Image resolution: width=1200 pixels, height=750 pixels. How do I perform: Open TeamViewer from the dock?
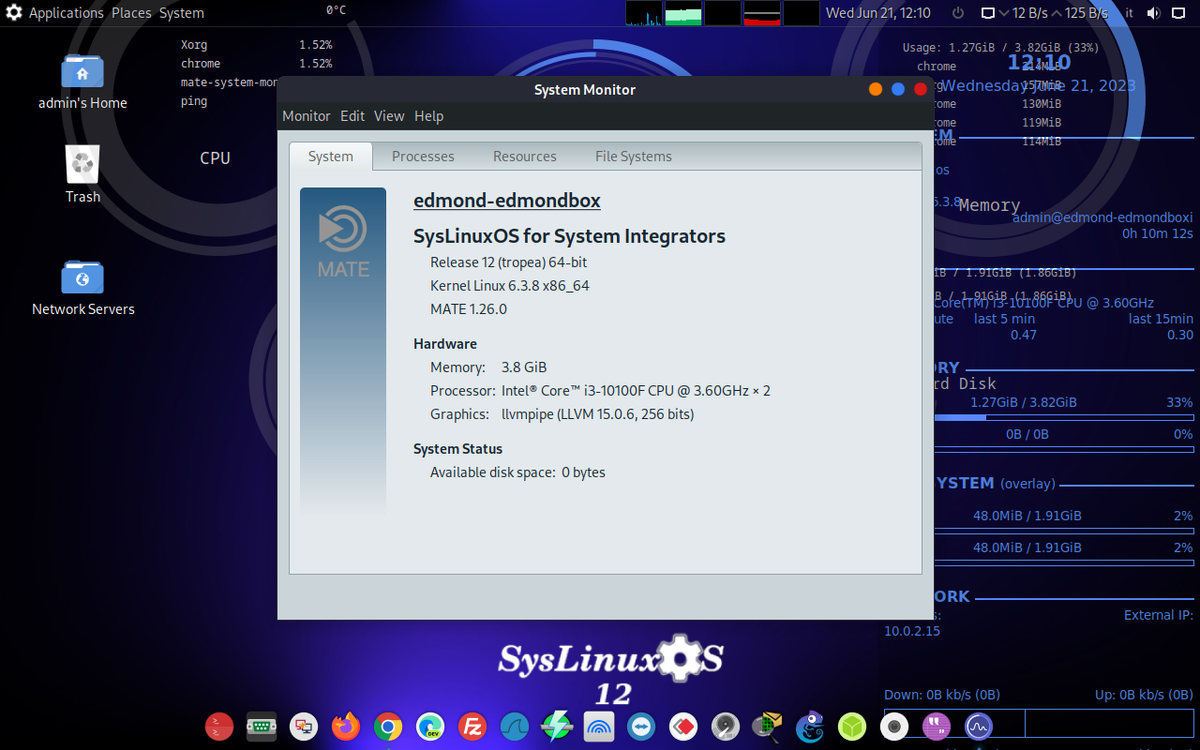pos(640,726)
